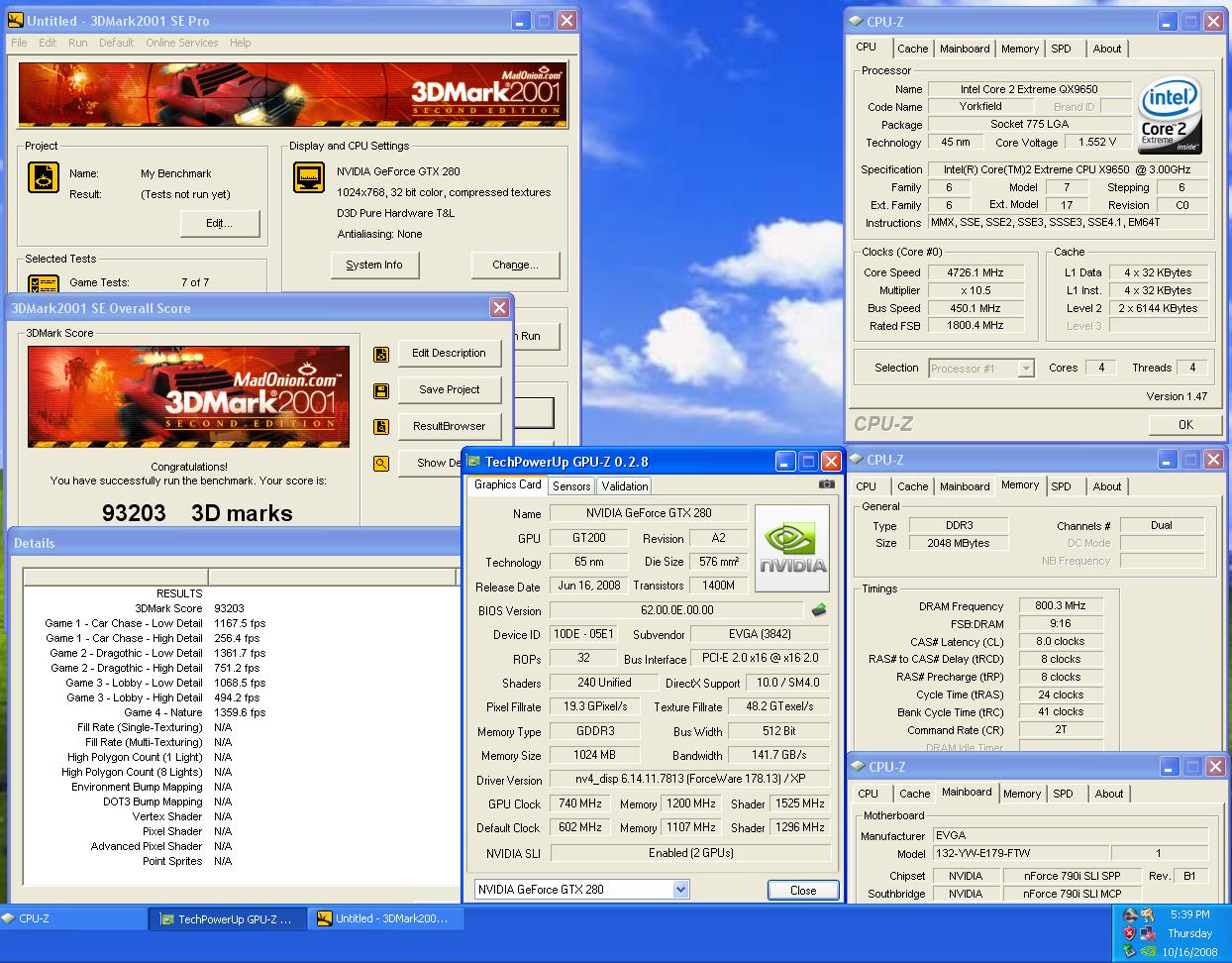Click OK in the CPU-Z window

[1185, 425]
